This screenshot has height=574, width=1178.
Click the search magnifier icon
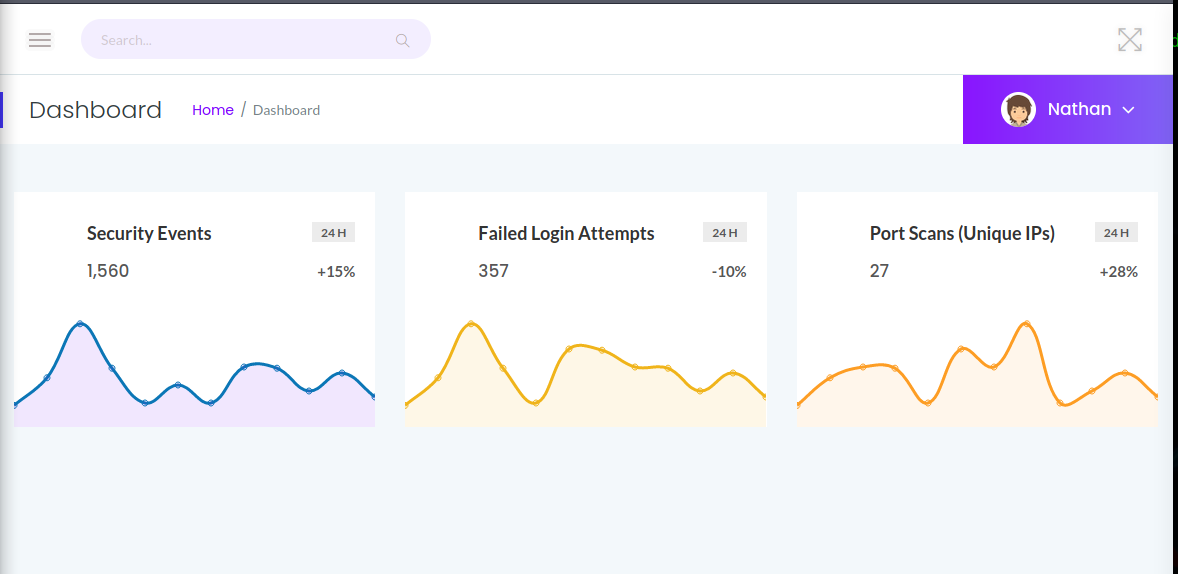pos(403,41)
